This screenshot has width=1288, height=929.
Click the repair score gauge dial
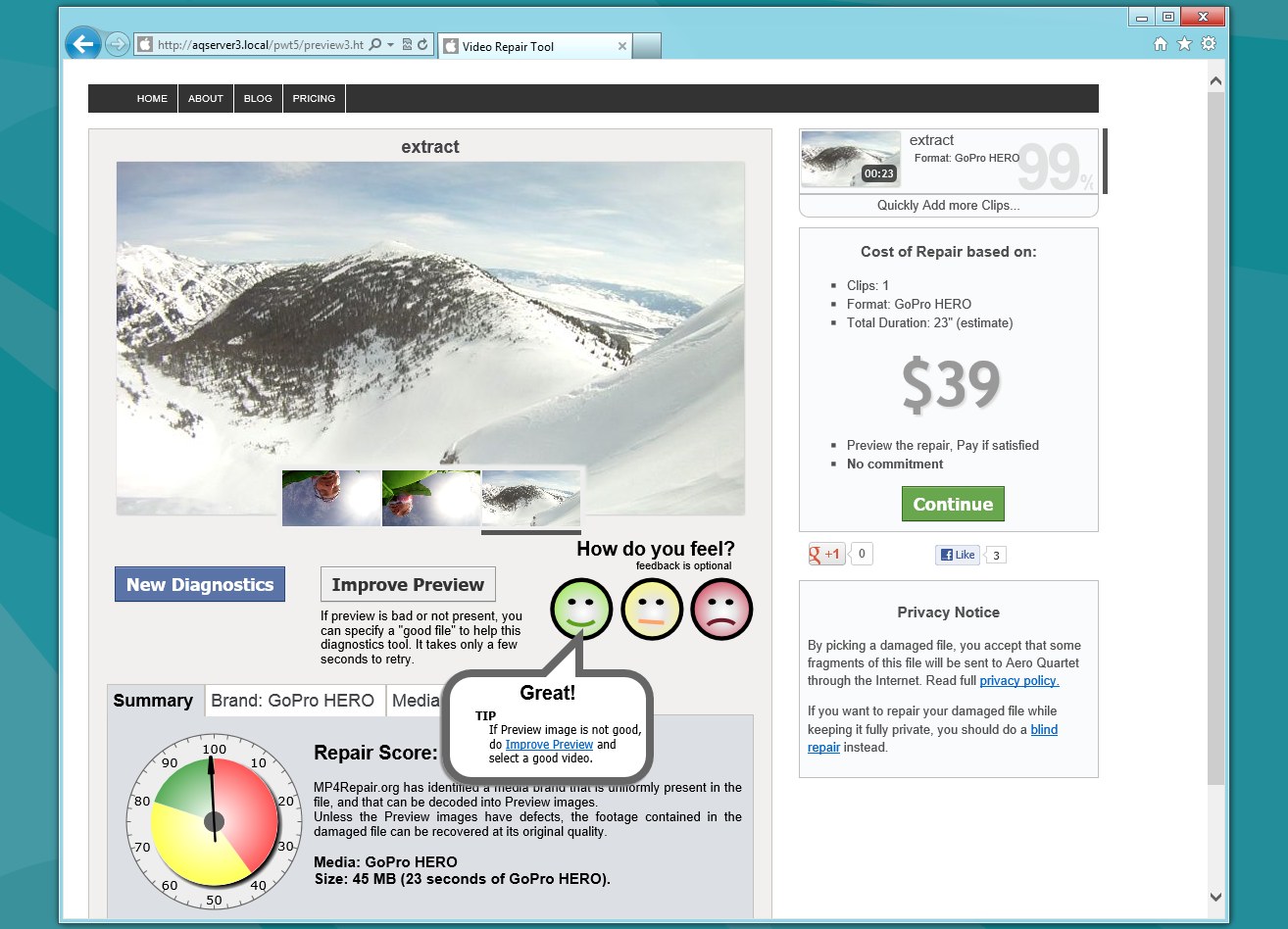214,821
